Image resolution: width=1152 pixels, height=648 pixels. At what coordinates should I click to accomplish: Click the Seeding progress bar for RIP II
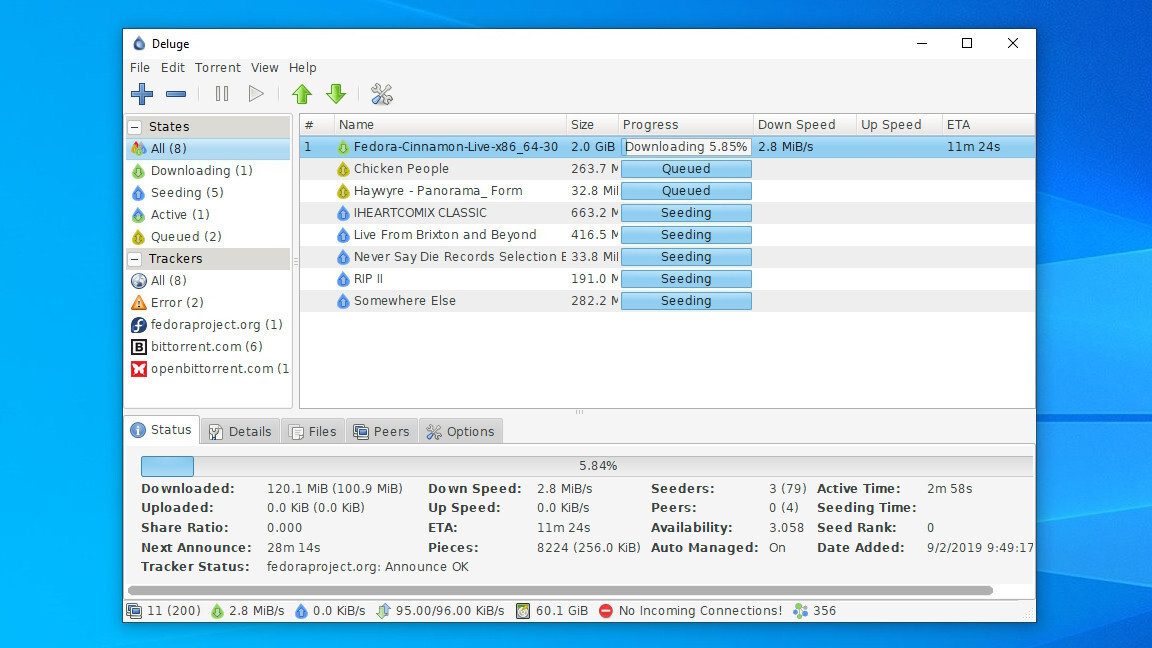[686, 279]
